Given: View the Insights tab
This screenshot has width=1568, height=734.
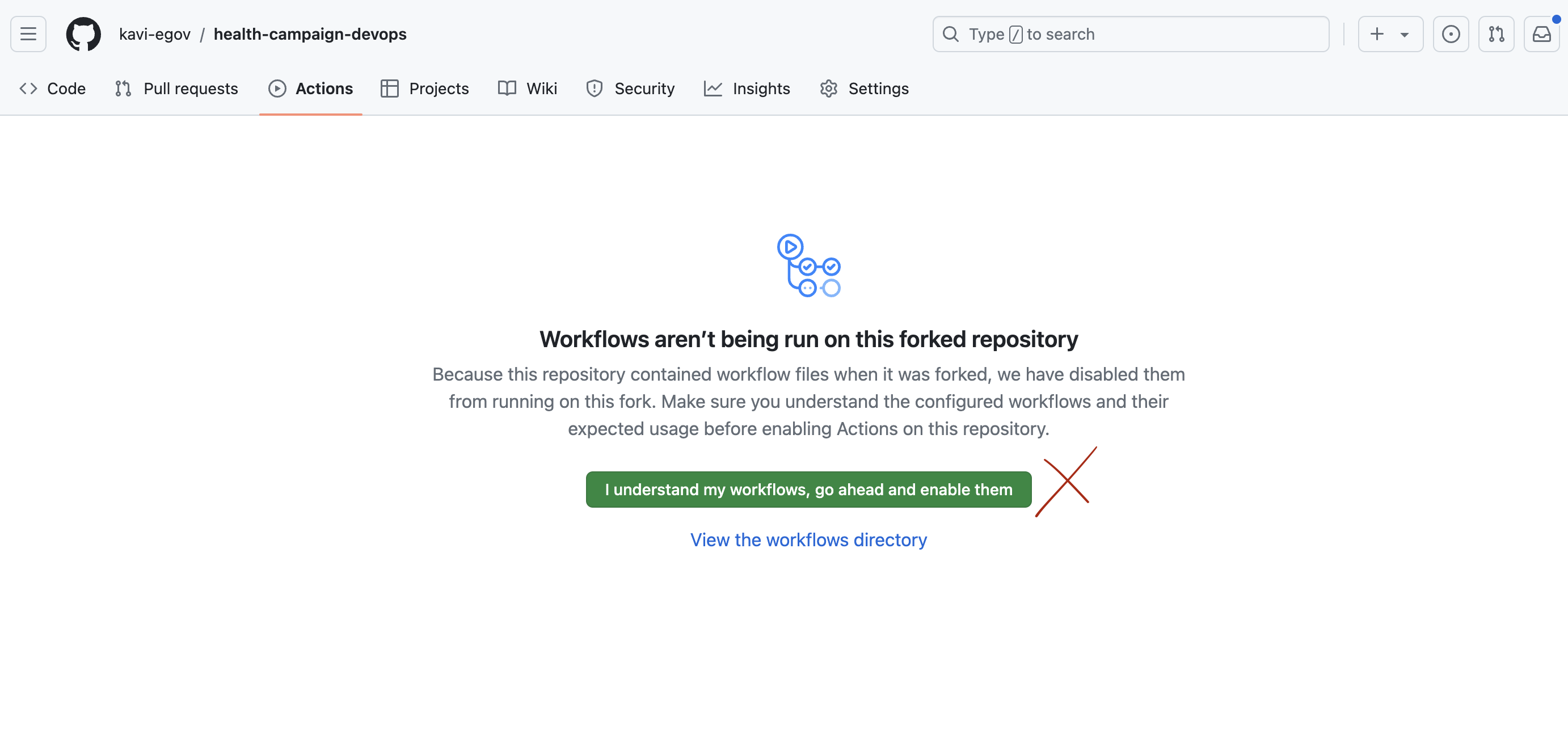Looking at the screenshot, I should [x=747, y=89].
